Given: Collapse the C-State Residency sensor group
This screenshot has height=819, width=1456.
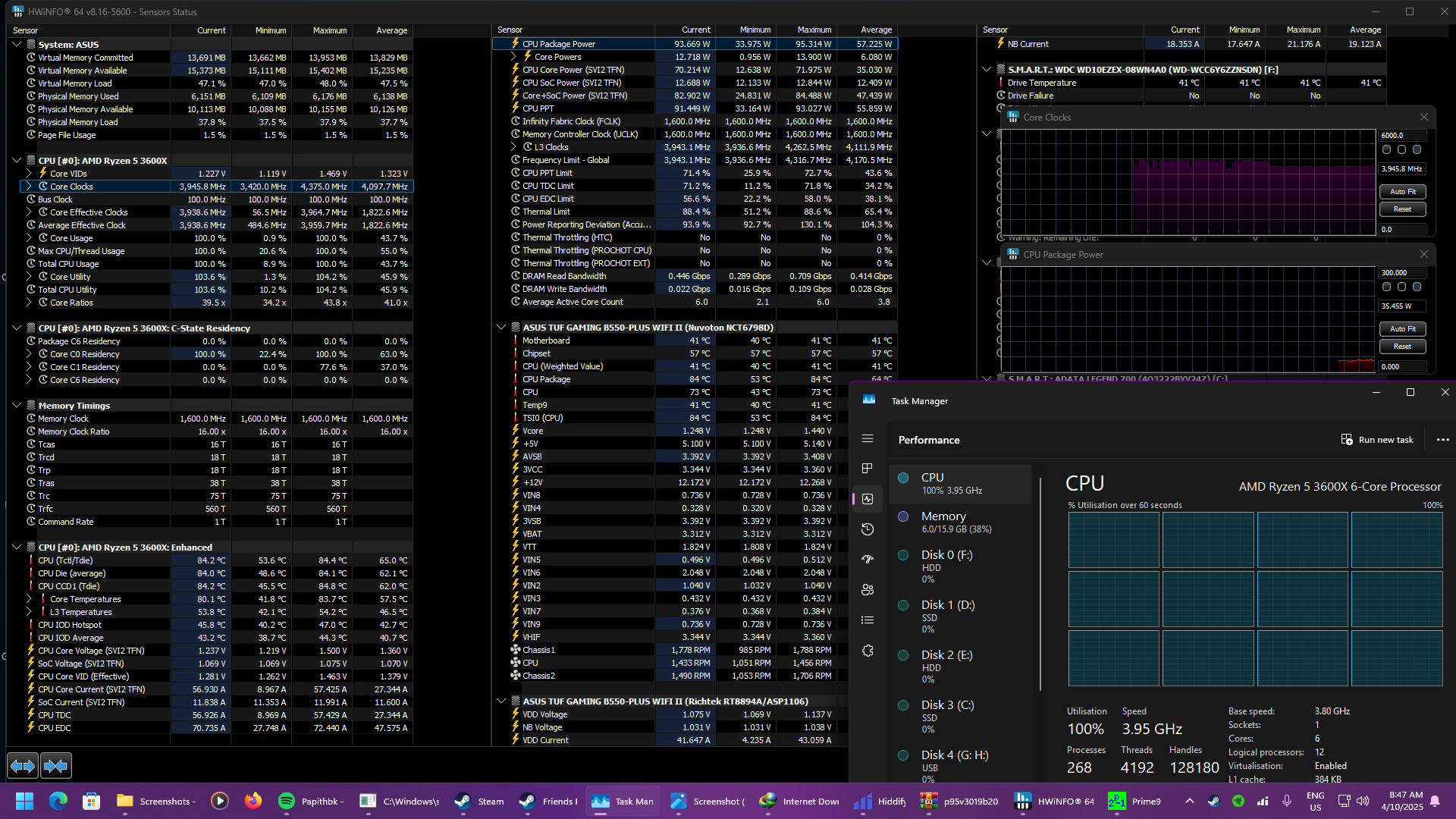Looking at the screenshot, I should point(17,328).
